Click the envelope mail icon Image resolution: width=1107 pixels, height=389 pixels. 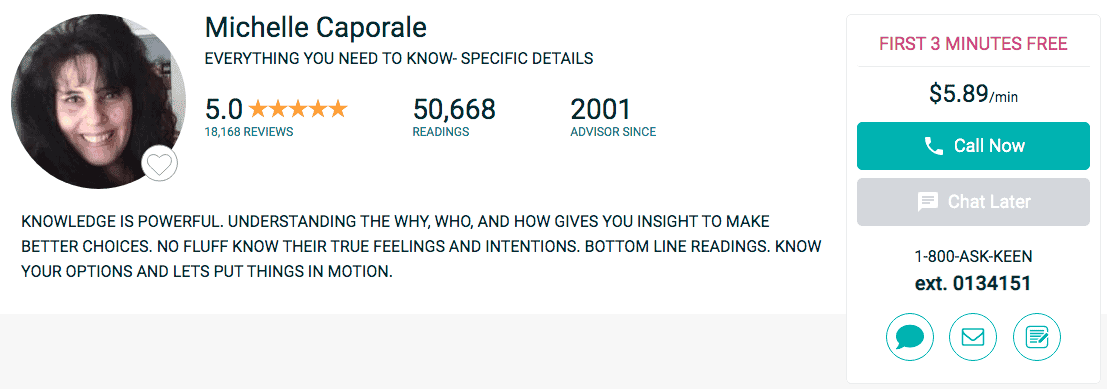973,337
